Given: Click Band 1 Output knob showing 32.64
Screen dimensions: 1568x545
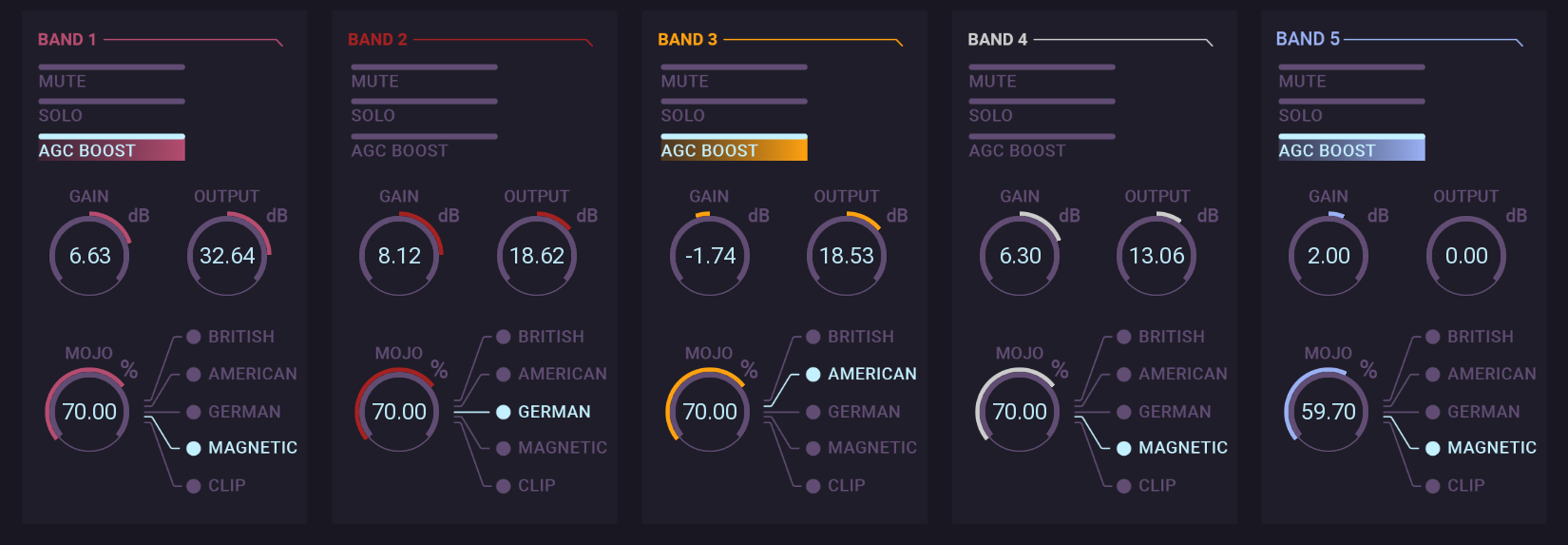Looking at the screenshot, I should (227, 256).
